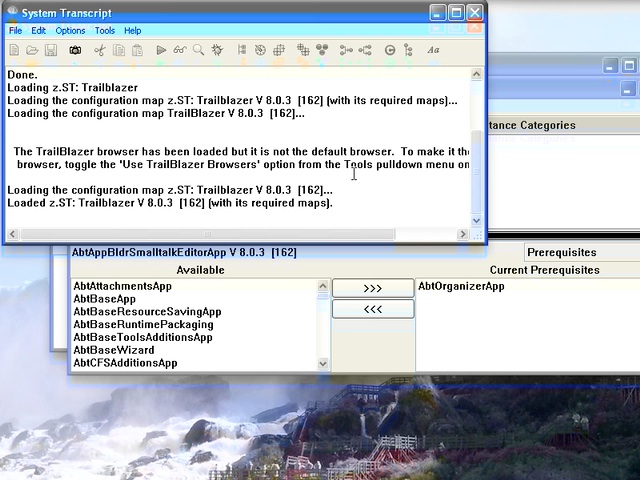
Task: Click the camera icon in toolbar
Action: pos(75,50)
